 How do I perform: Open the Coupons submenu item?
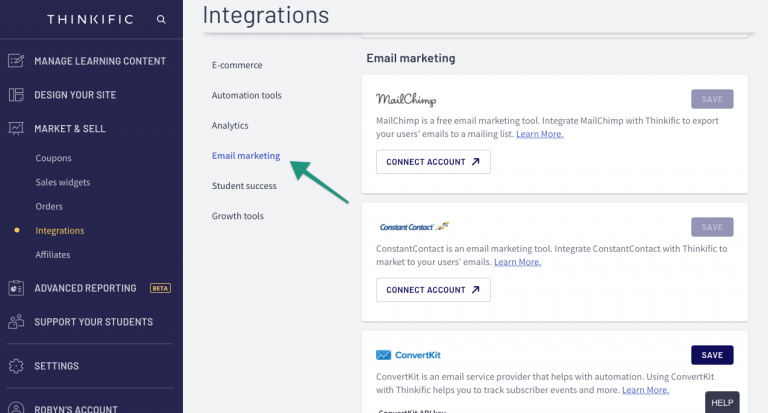point(54,158)
